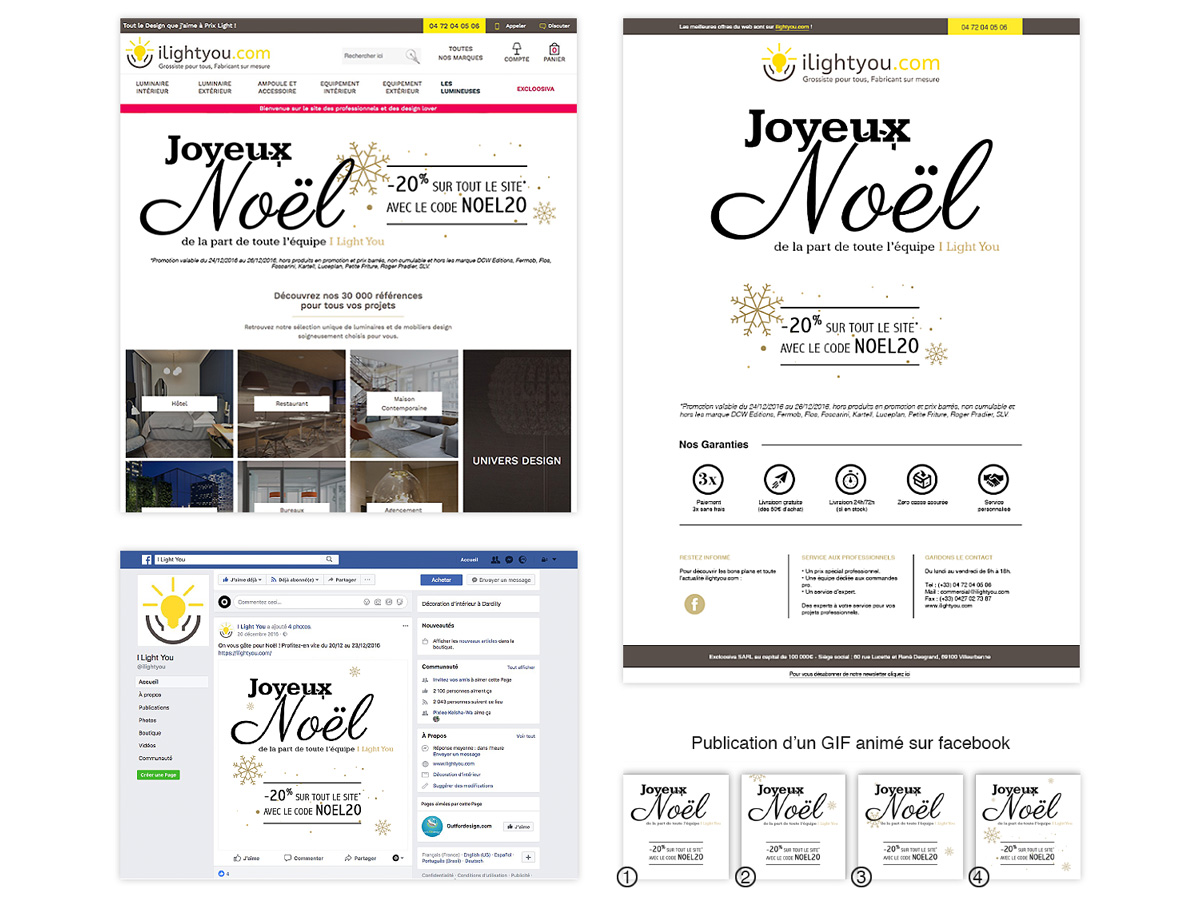Open the Panier shopping bag icon

point(554,49)
